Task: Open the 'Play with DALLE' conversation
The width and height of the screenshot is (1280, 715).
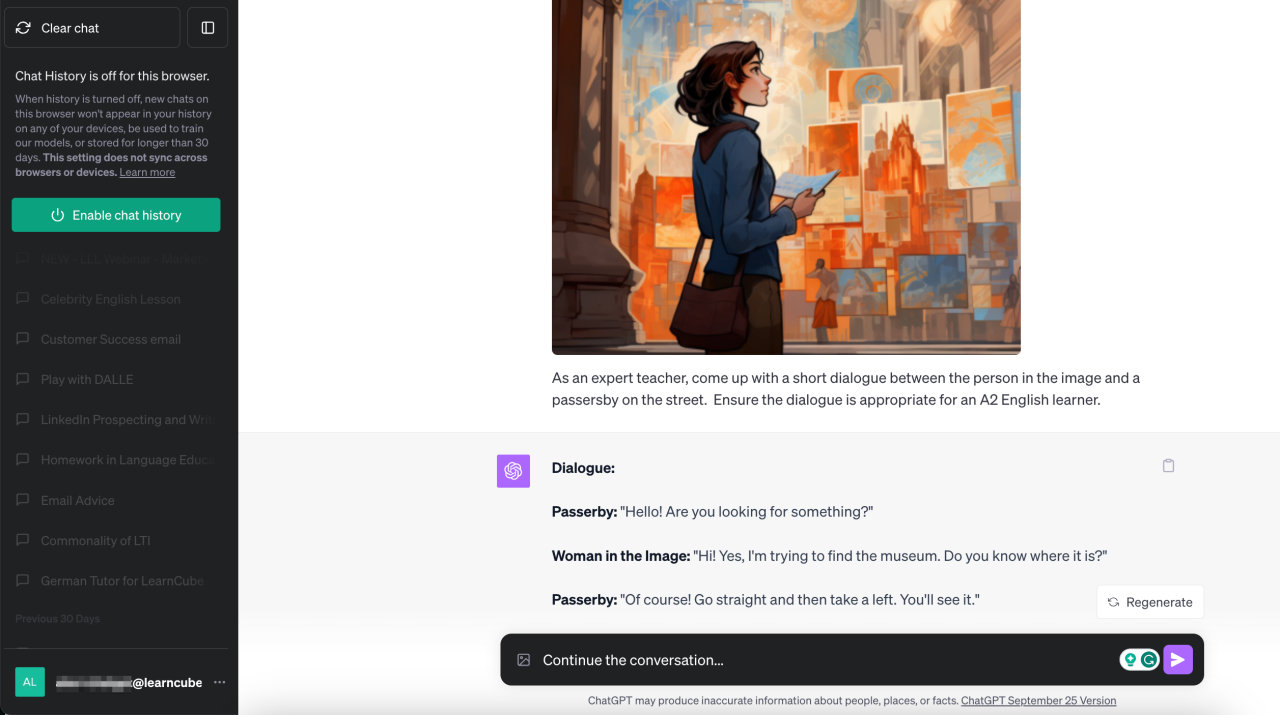Action: pos(86,379)
